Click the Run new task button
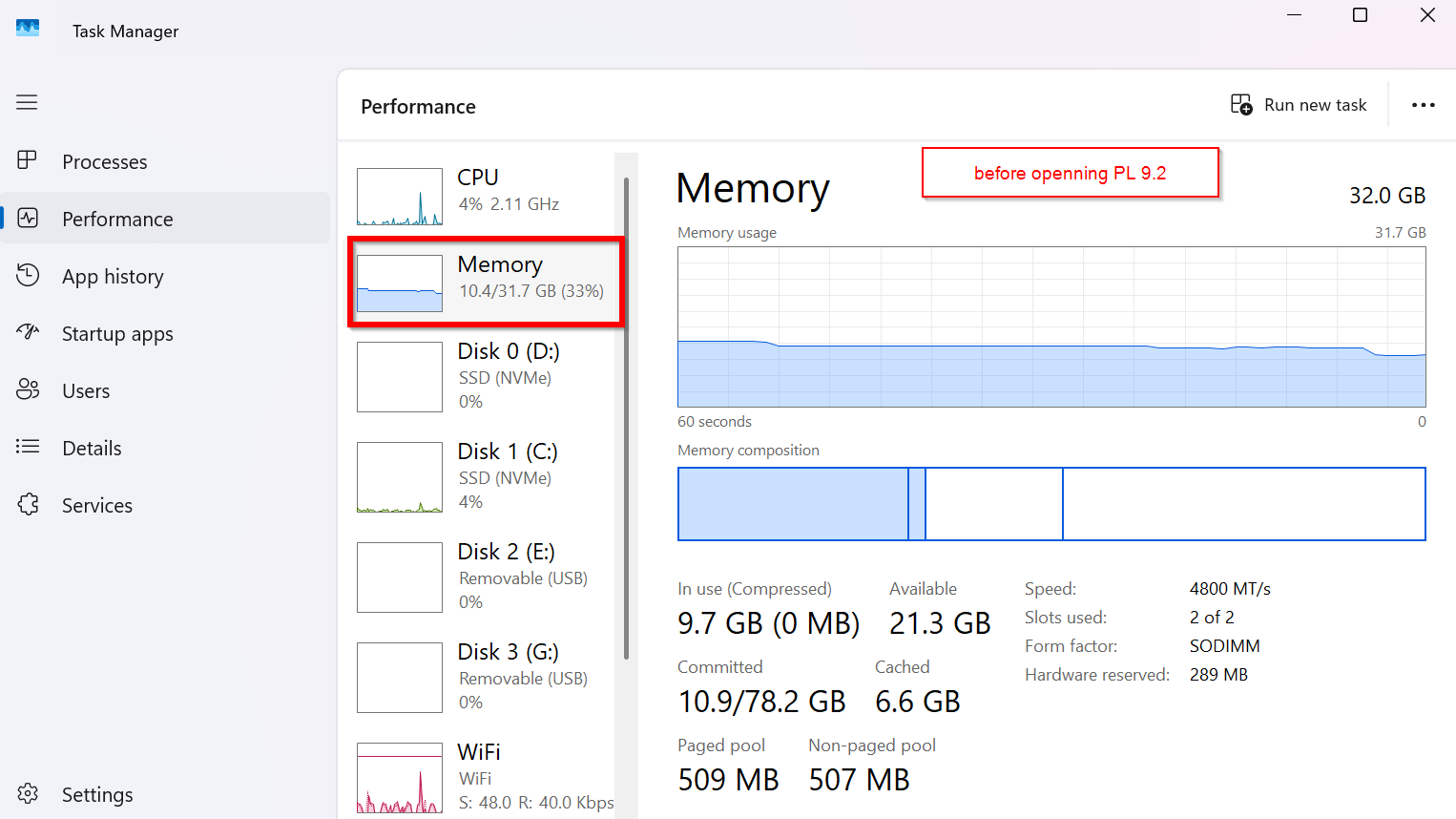1456x819 pixels. (x=1299, y=105)
